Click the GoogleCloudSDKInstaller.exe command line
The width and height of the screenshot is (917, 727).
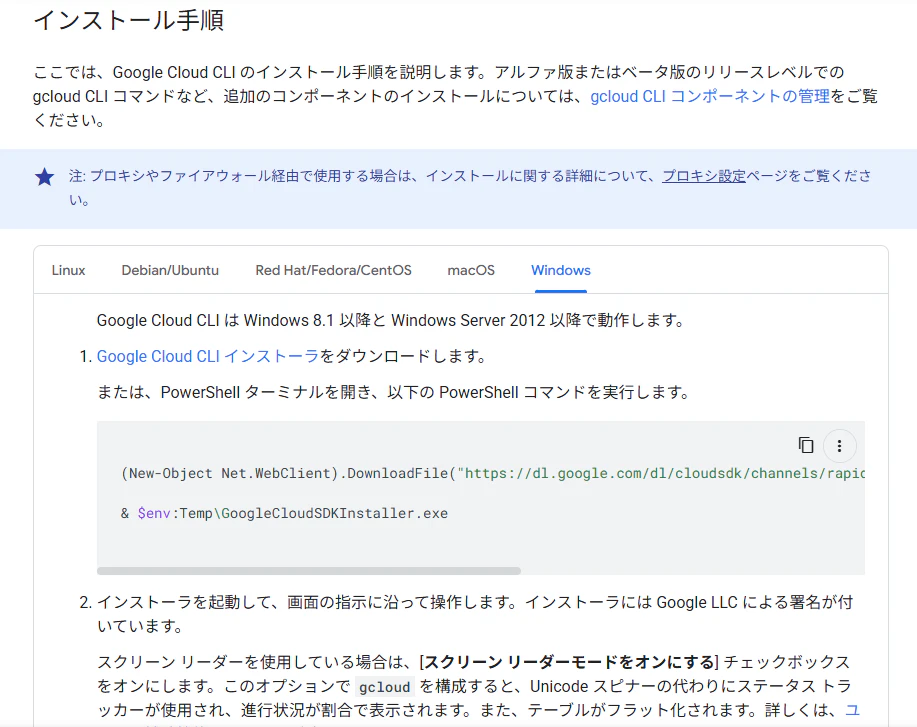tap(284, 514)
